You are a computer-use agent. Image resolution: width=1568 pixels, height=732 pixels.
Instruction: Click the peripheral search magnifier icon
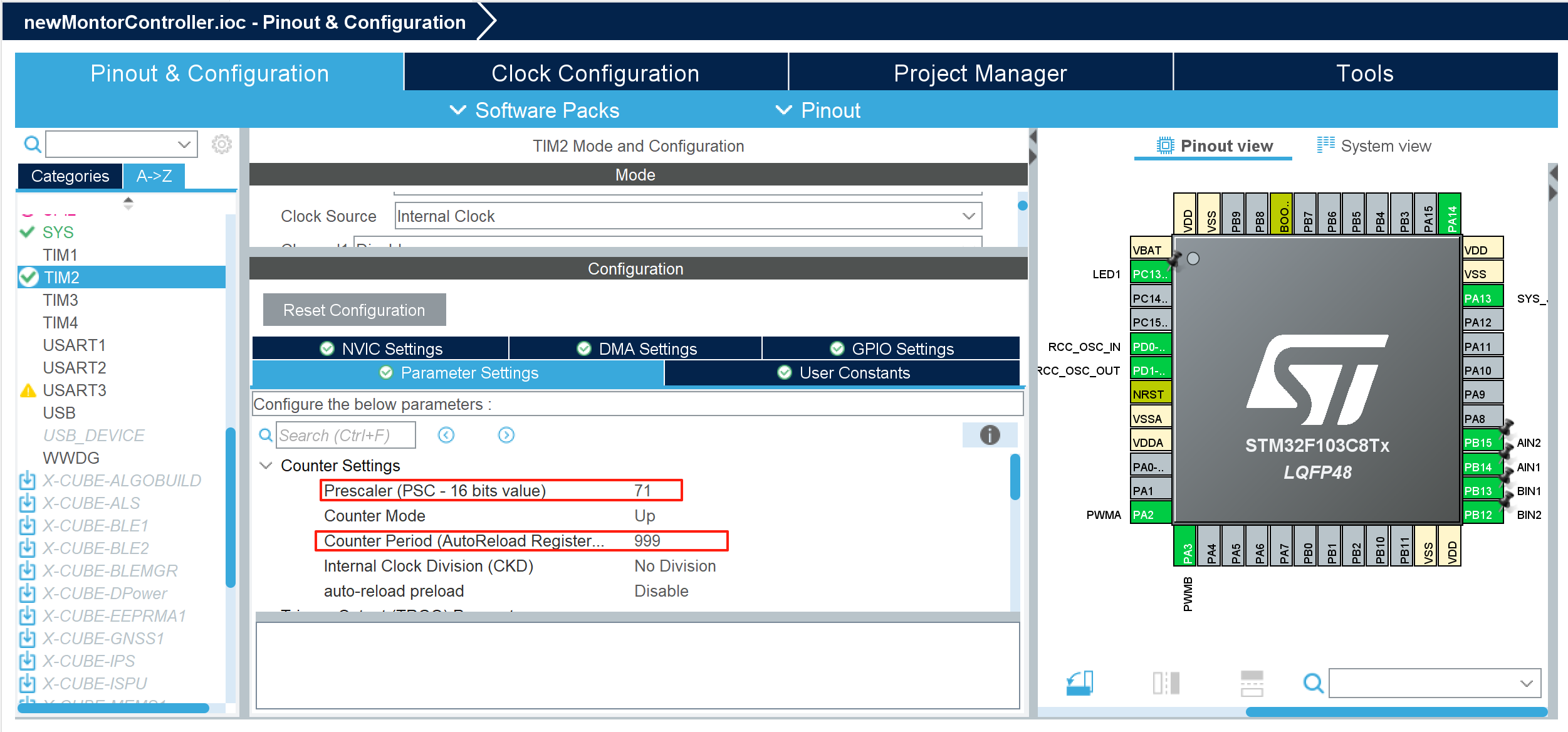[32, 145]
